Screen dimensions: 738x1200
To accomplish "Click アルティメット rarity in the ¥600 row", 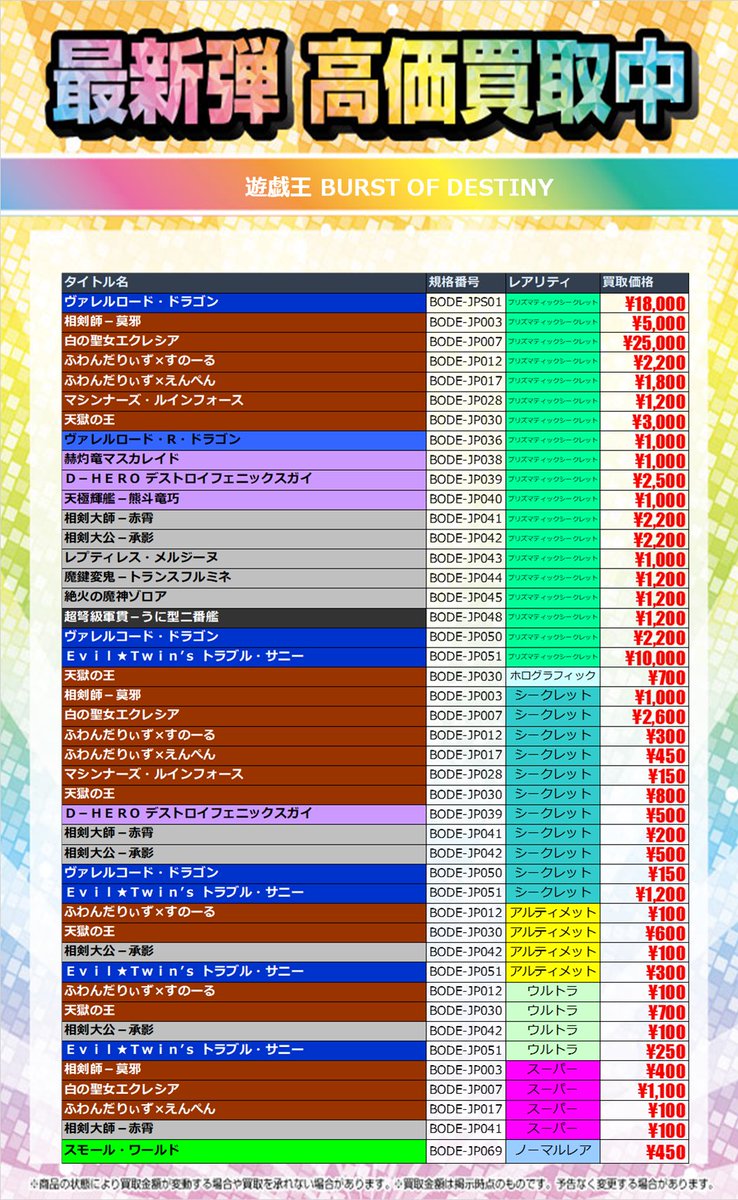I will click(x=552, y=932).
